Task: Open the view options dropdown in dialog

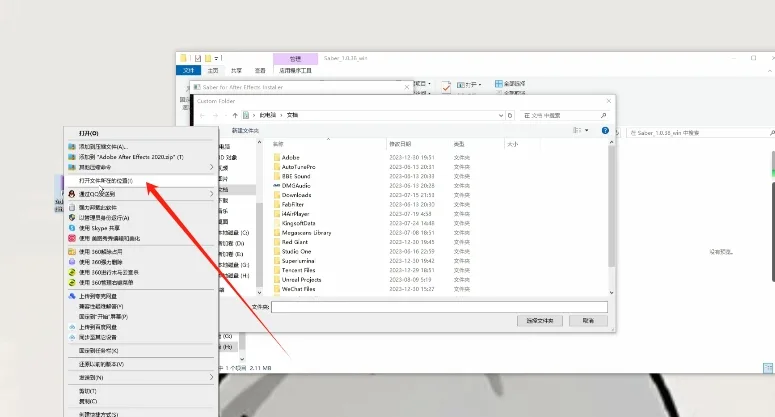Action: (x=586, y=130)
